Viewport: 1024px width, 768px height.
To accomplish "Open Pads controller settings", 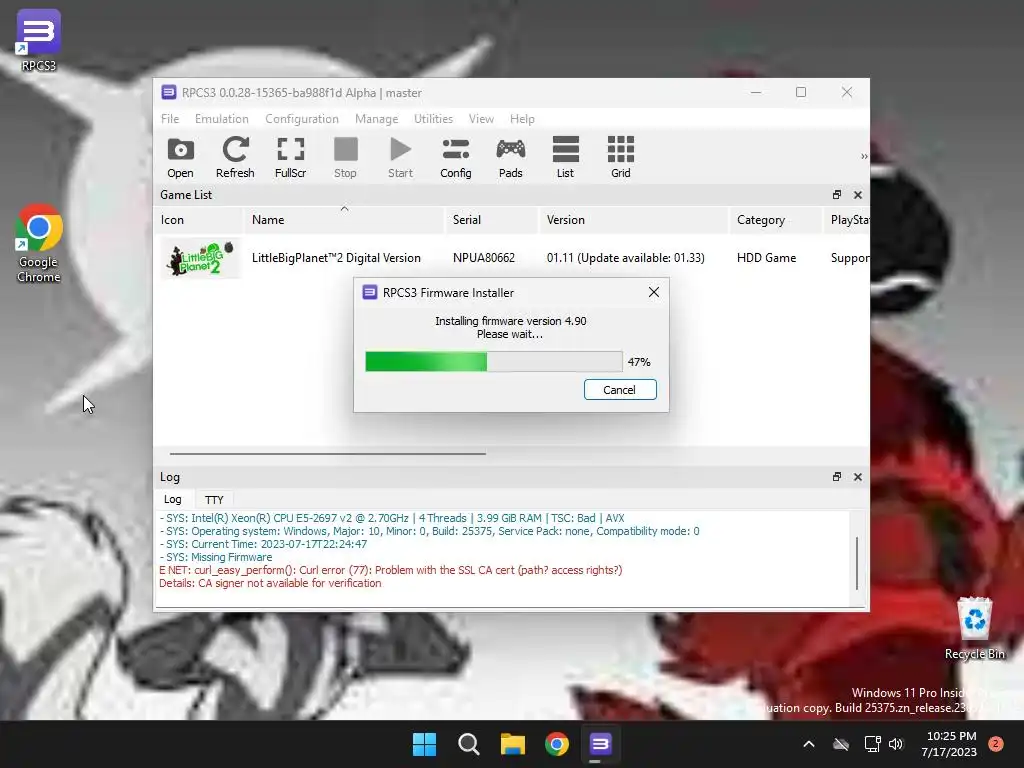I will [511, 157].
